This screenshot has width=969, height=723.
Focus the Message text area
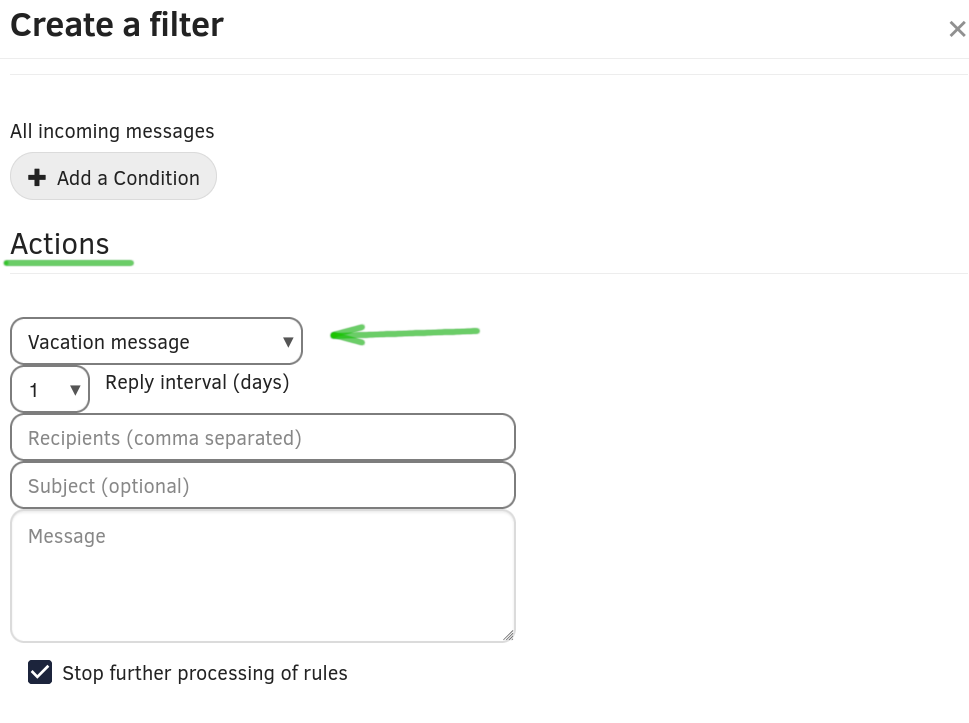pyautogui.click(x=263, y=577)
